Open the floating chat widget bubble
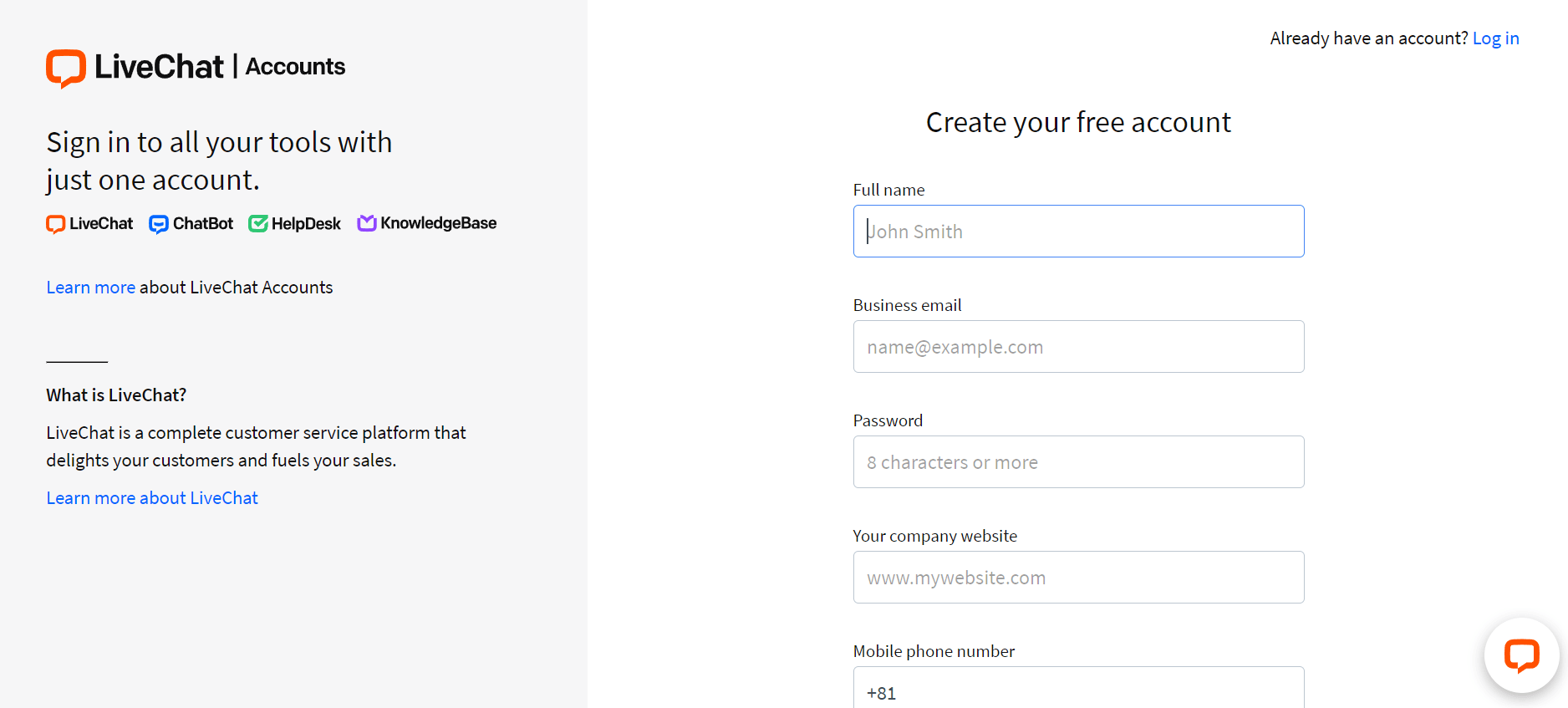This screenshot has height=708, width=1568. point(1521,655)
